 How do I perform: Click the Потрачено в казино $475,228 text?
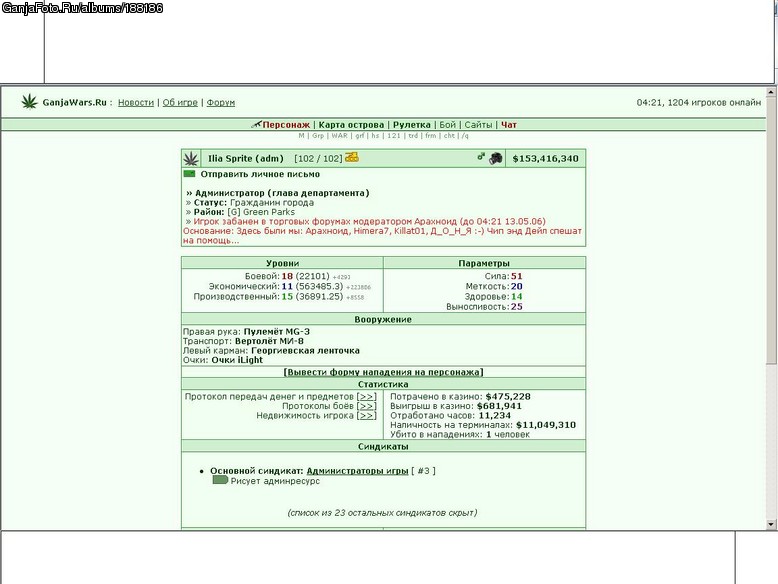[460, 396]
